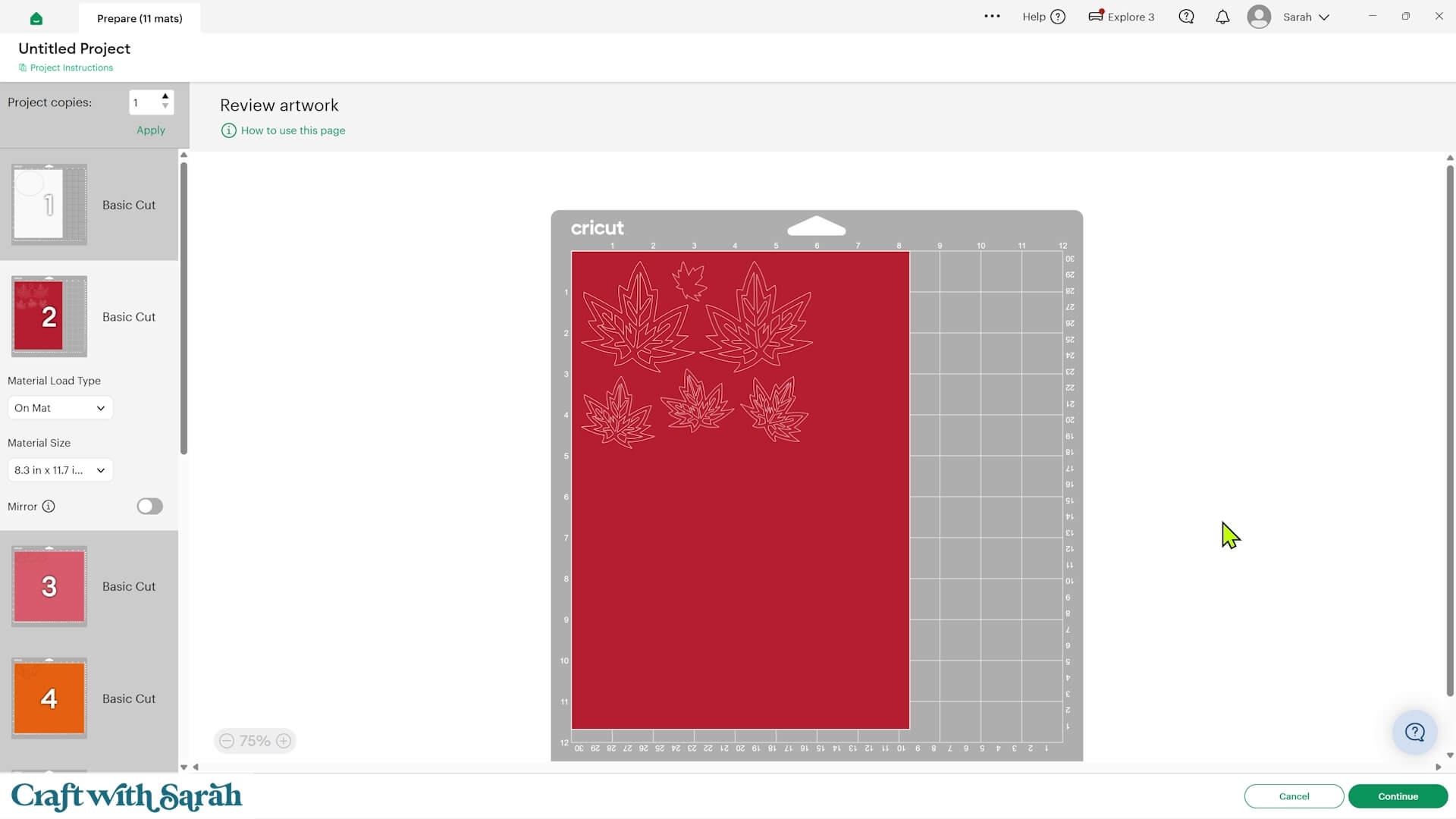The image size is (1456, 819).
Task: Open the notifications bell
Action: pyautogui.click(x=1222, y=17)
